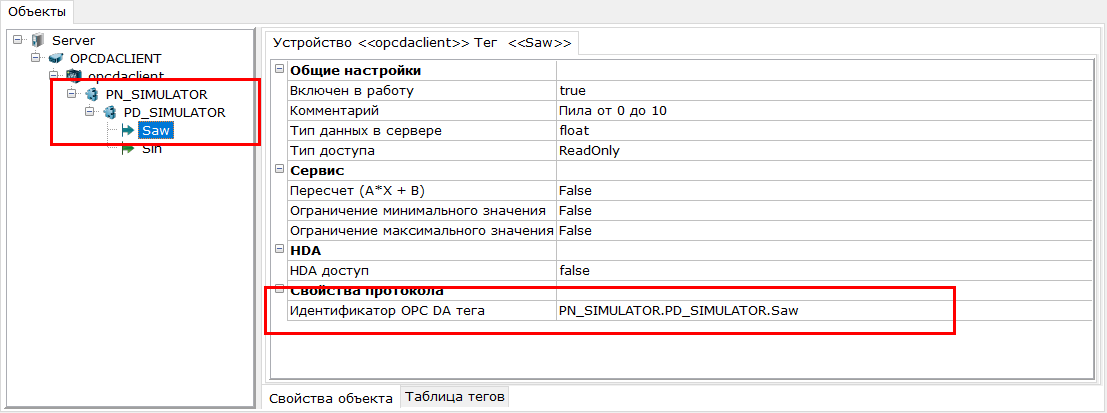Screen dimensions: 1107x413
Task: Select the Sin tag in tree
Action: coord(152,149)
